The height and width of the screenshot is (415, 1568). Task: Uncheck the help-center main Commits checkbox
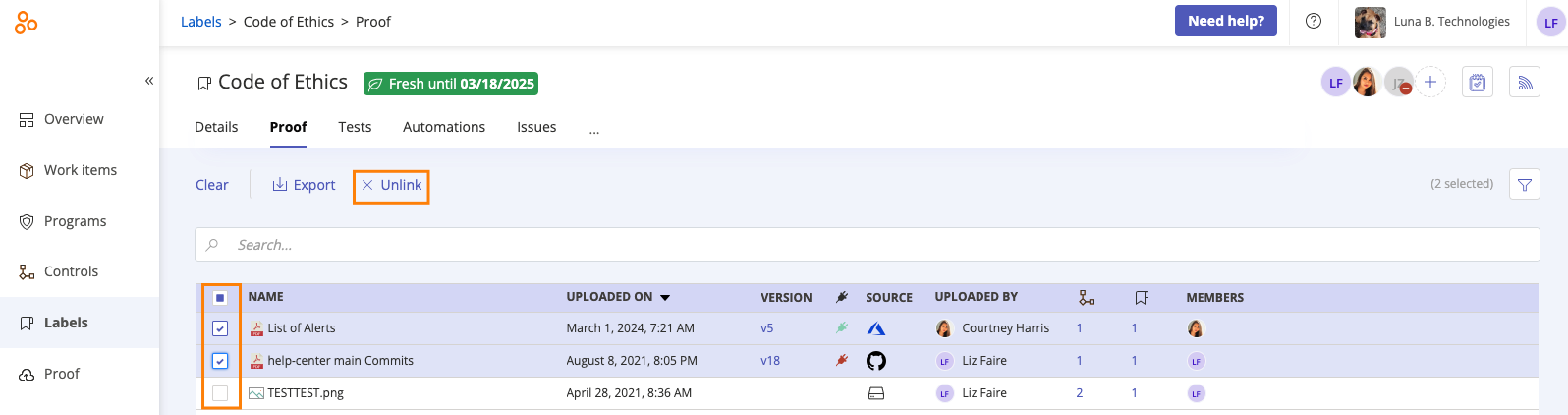point(220,361)
